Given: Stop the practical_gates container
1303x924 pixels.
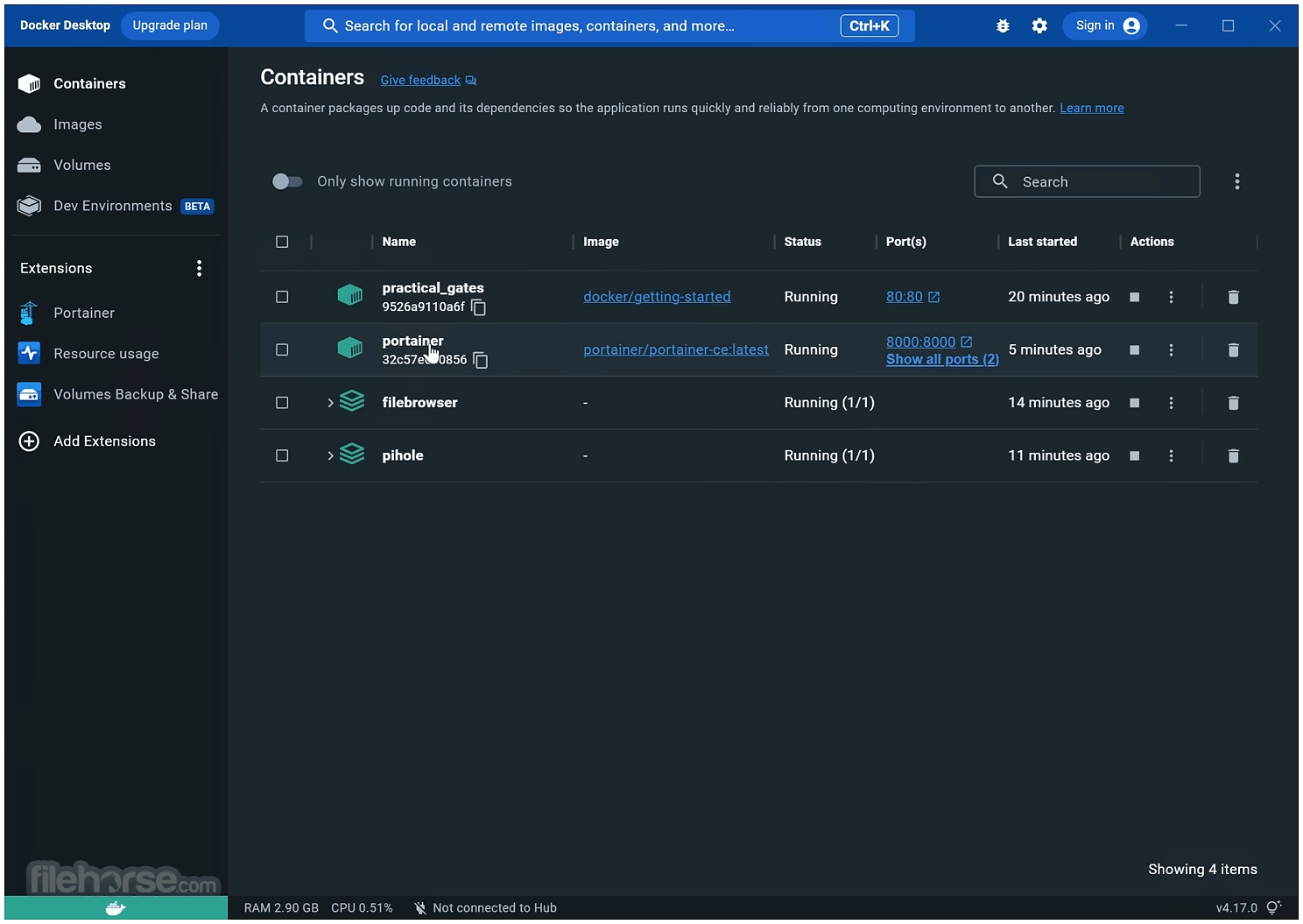Looking at the screenshot, I should point(1134,297).
